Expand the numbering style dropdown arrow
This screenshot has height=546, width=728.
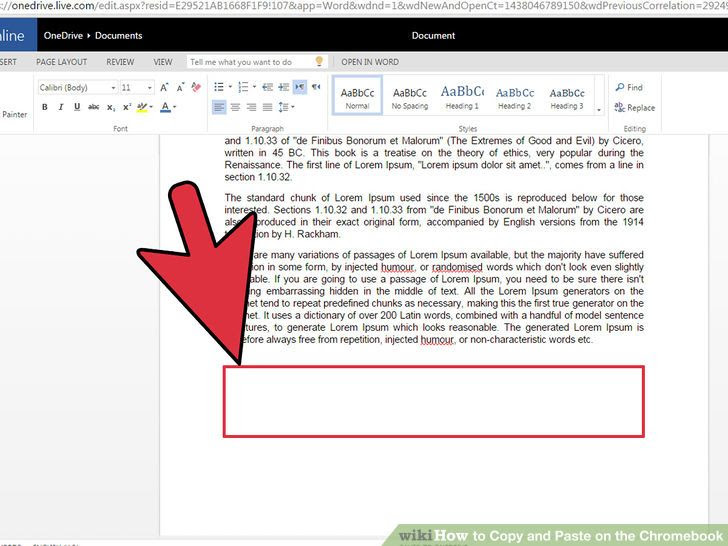pyautogui.click(x=254, y=87)
